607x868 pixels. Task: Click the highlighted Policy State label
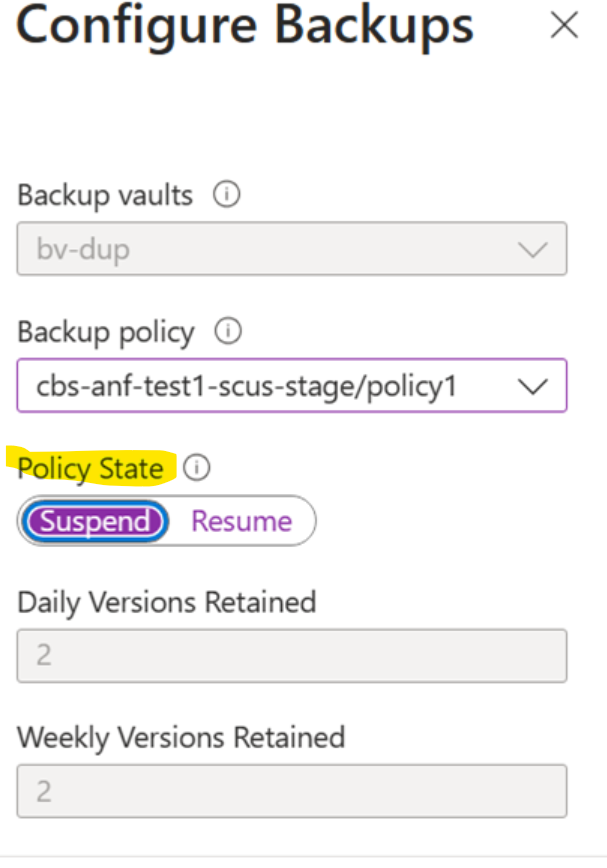91,467
